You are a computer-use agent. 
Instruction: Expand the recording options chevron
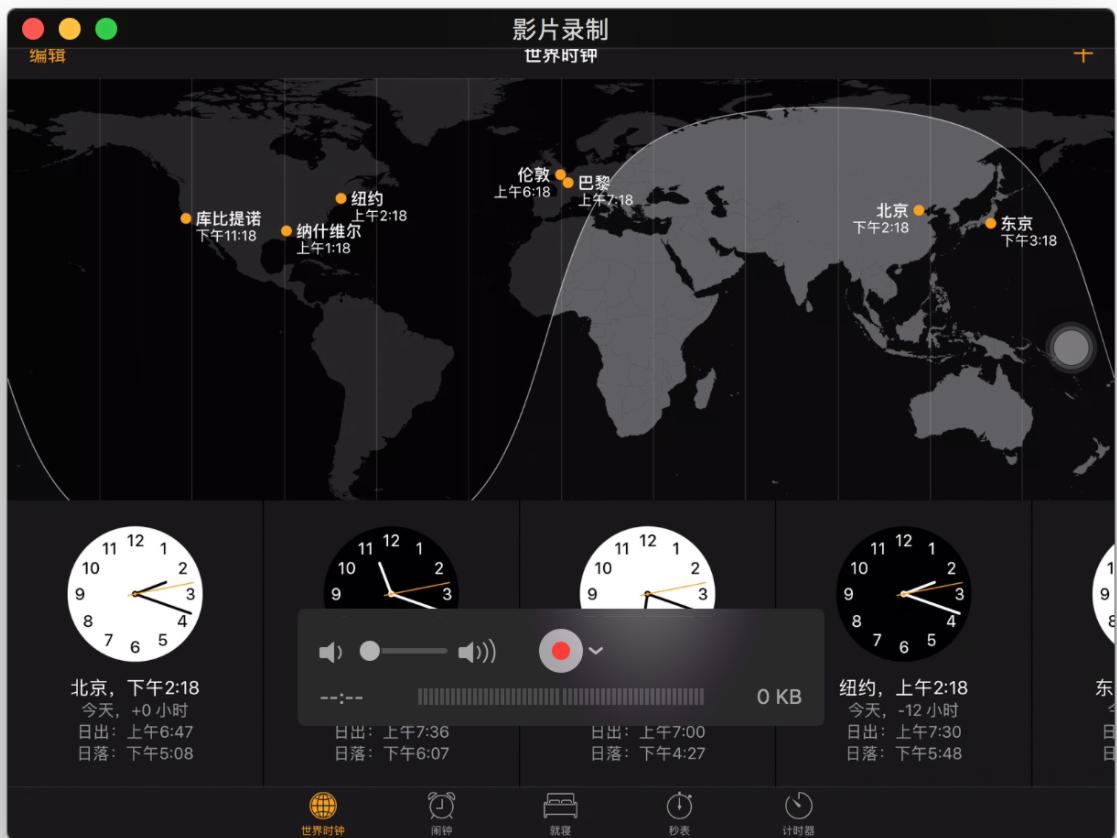pyautogui.click(x=597, y=650)
